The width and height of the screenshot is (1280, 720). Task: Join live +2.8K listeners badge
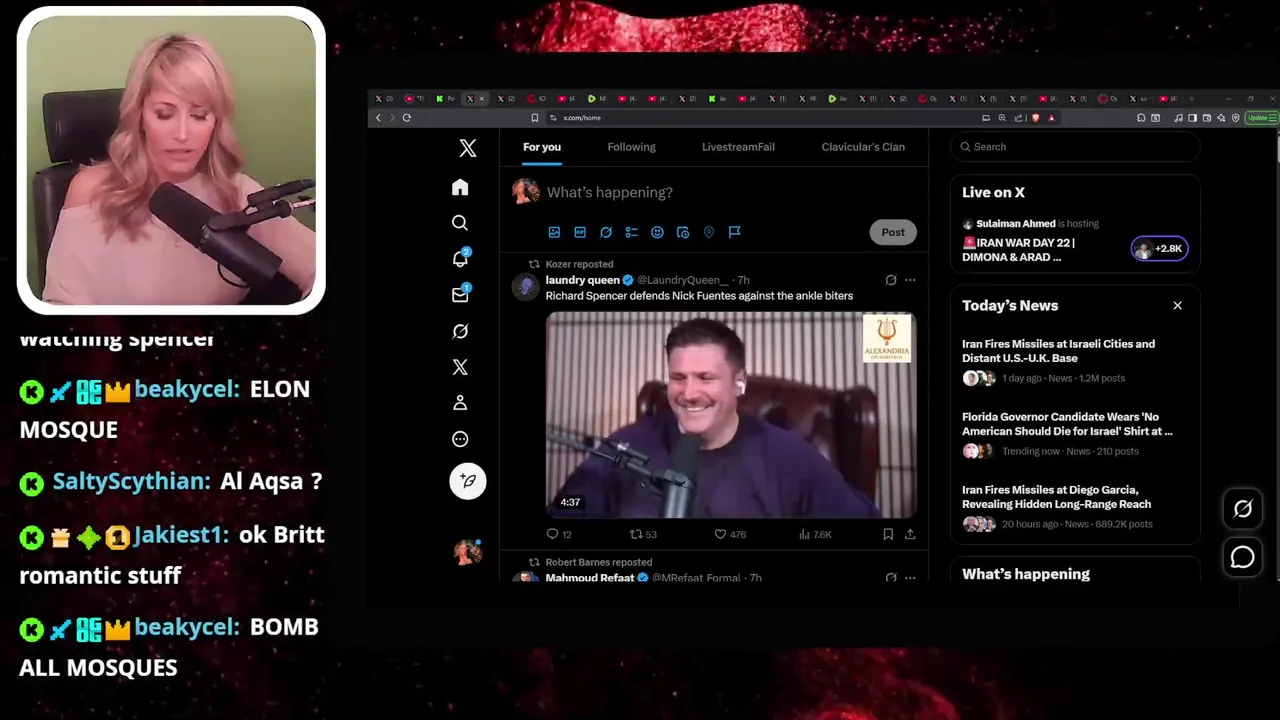(1160, 249)
